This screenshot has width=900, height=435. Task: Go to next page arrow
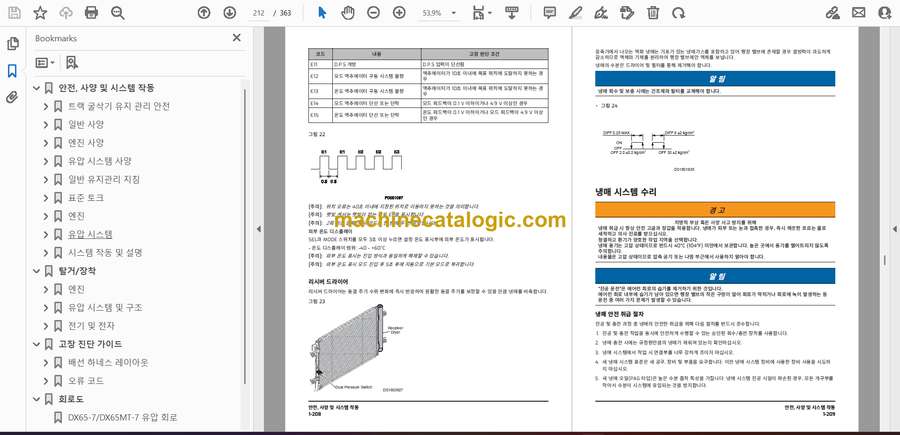pos(230,13)
